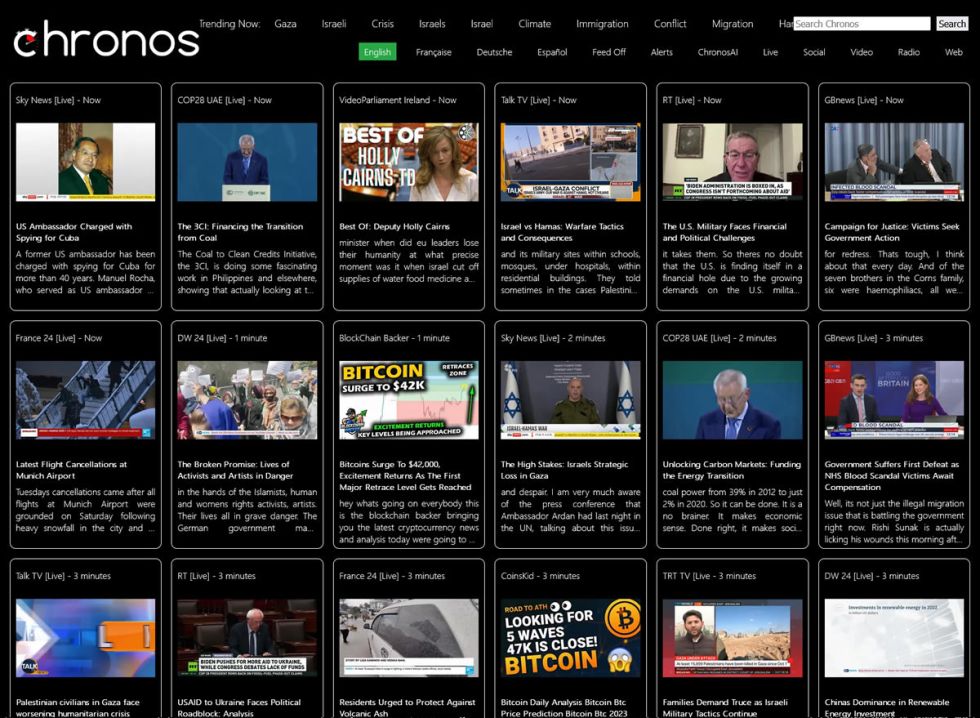Click source label 'VideoParliament Ireland - Now'
Image resolution: width=980 pixels, height=718 pixels.
pos(398,100)
